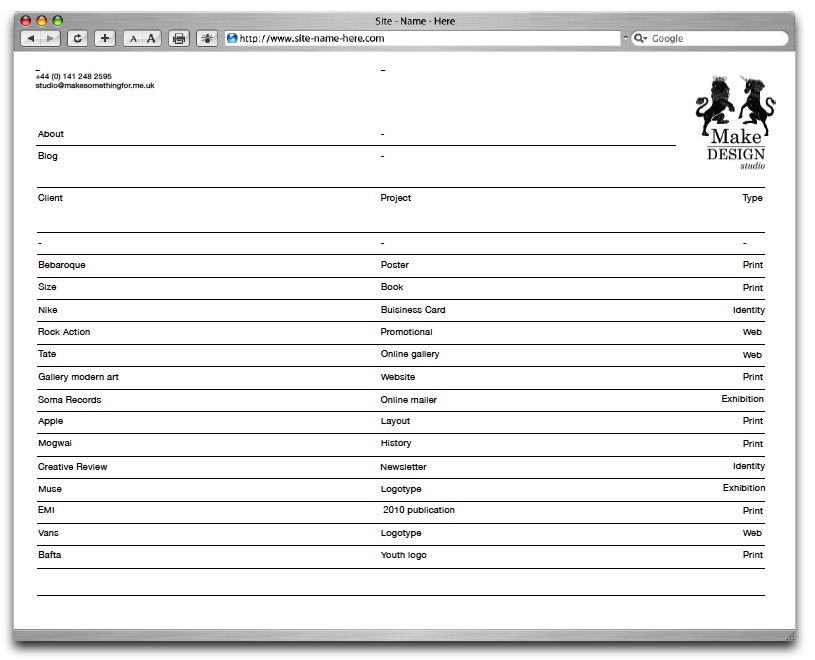
Task: Click the Type column header
Action: click(752, 198)
